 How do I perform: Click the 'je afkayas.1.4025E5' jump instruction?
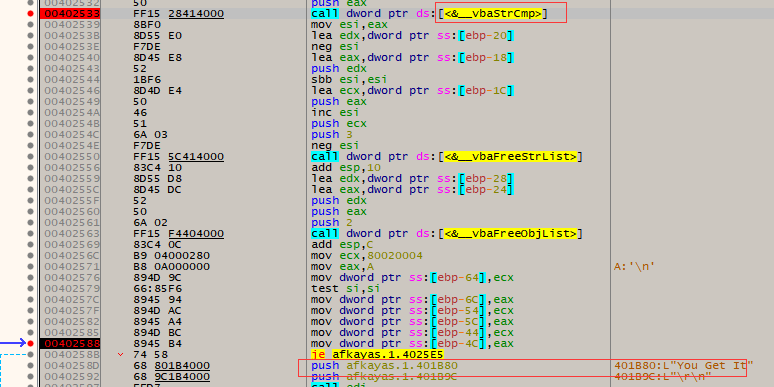(377, 354)
